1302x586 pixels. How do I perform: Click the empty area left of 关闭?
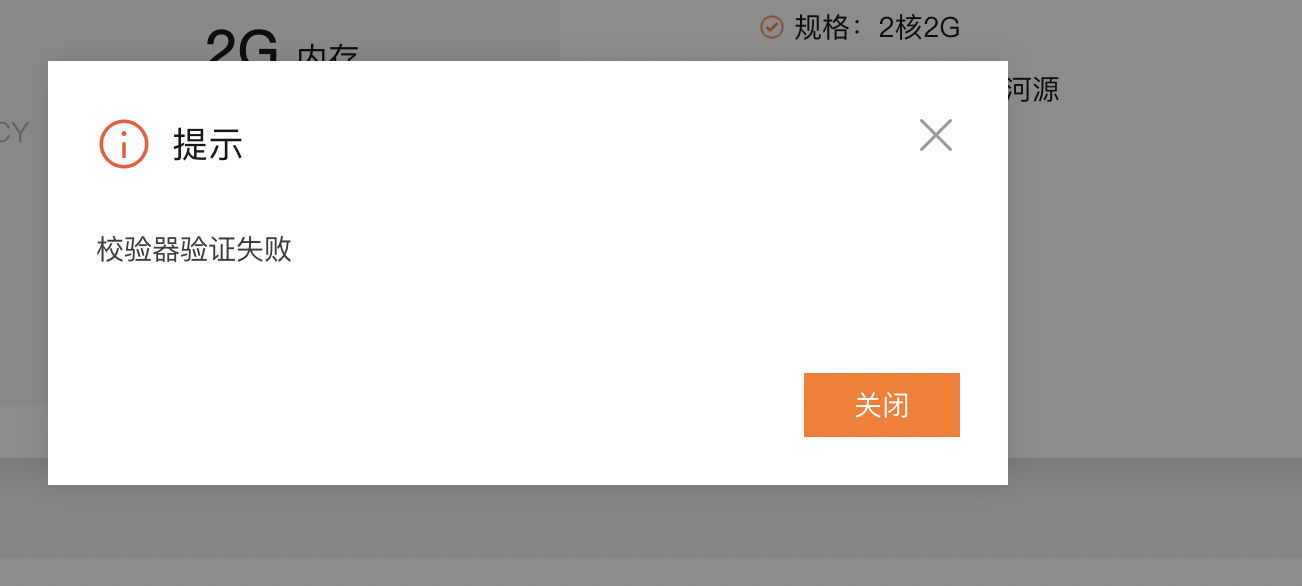tap(450, 405)
